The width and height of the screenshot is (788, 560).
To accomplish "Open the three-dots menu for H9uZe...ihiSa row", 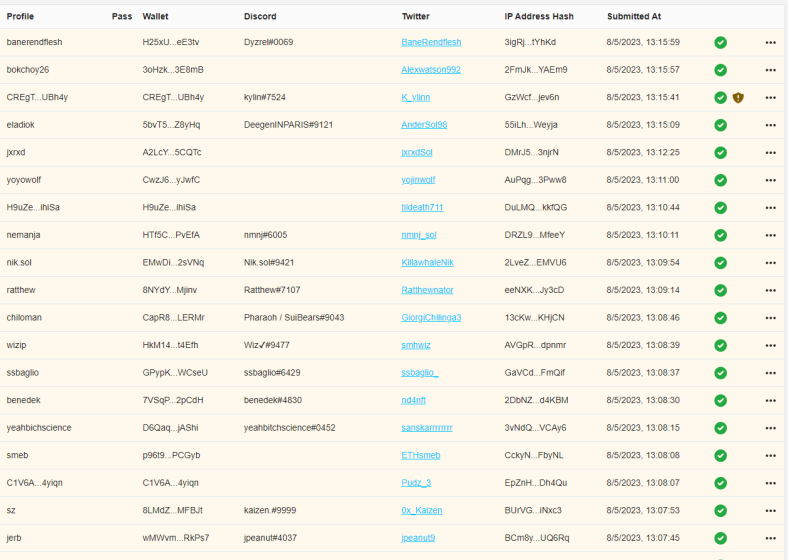I will coord(770,208).
